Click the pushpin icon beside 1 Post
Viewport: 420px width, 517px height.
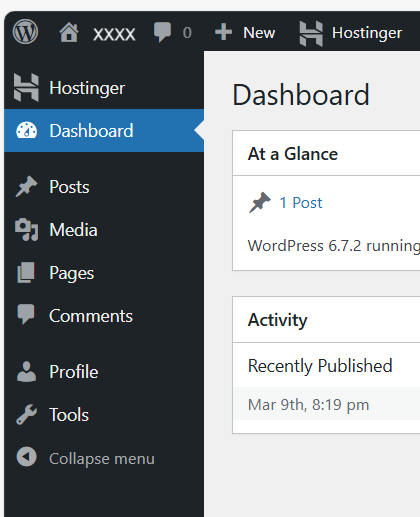tap(260, 202)
